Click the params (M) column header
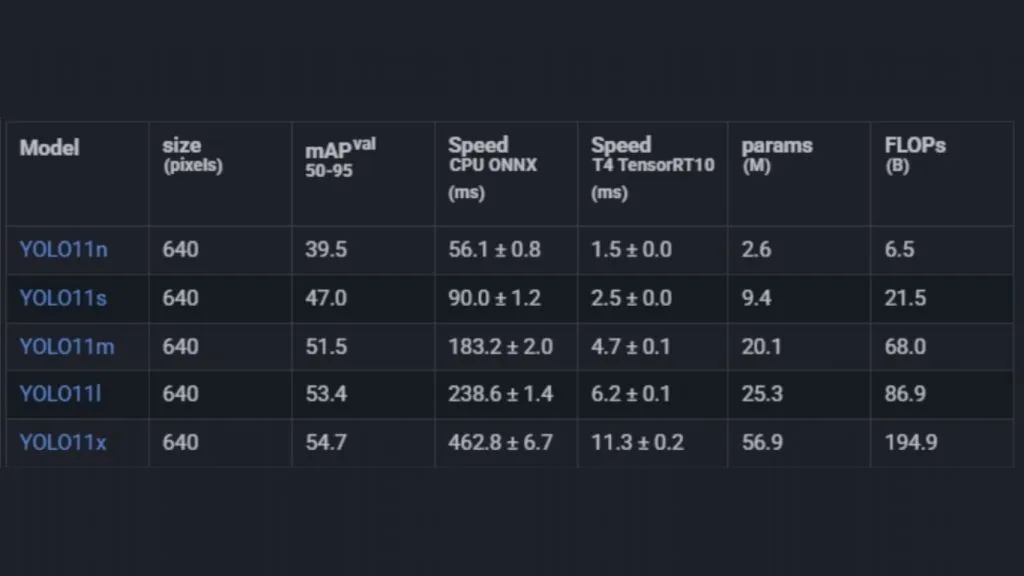 tap(776, 155)
